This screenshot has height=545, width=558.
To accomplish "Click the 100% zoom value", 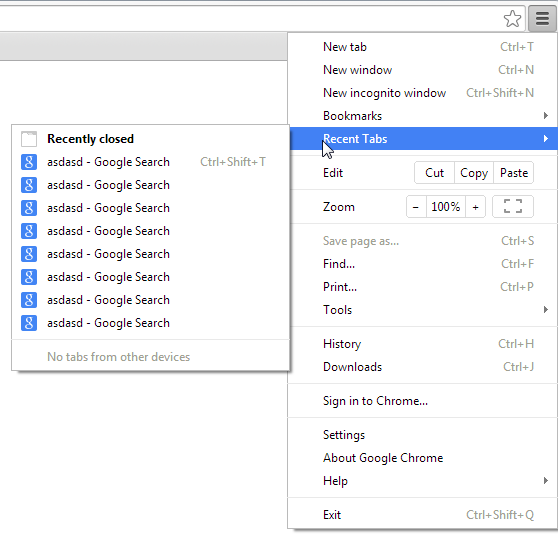I will (446, 206).
